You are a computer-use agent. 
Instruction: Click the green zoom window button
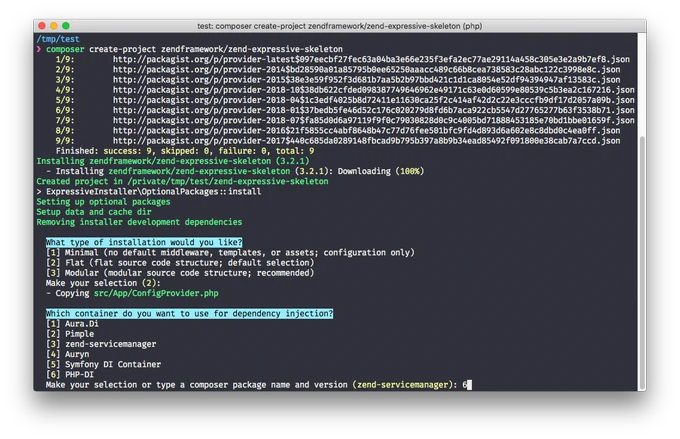(x=66, y=26)
